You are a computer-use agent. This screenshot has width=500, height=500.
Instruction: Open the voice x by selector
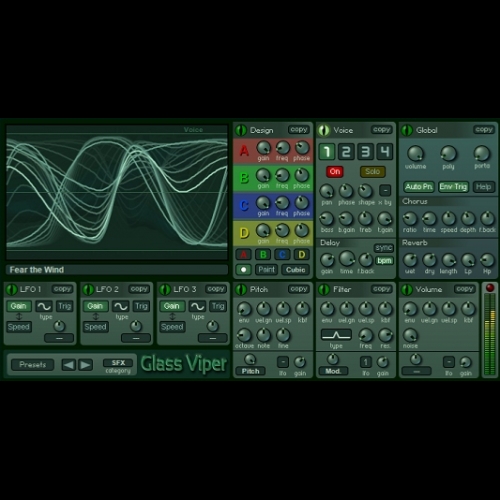coord(385,190)
